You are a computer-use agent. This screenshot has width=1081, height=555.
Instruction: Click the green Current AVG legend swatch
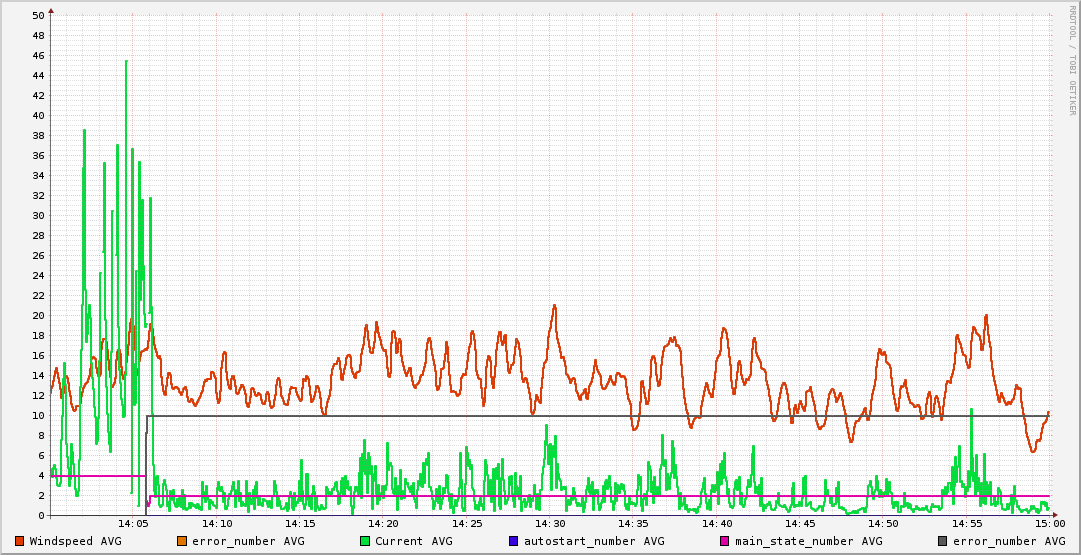pyautogui.click(x=365, y=541)
